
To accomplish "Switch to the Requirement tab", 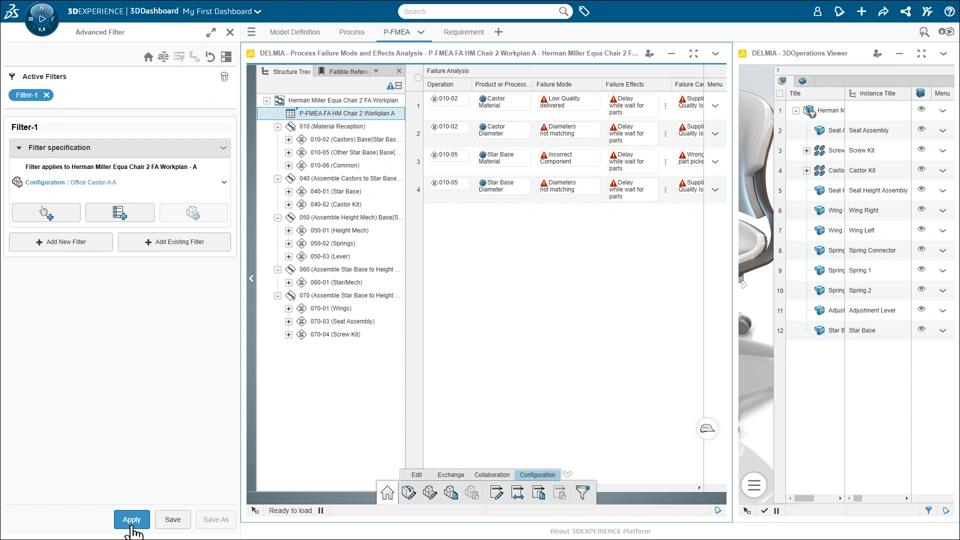I will point(463,32).
